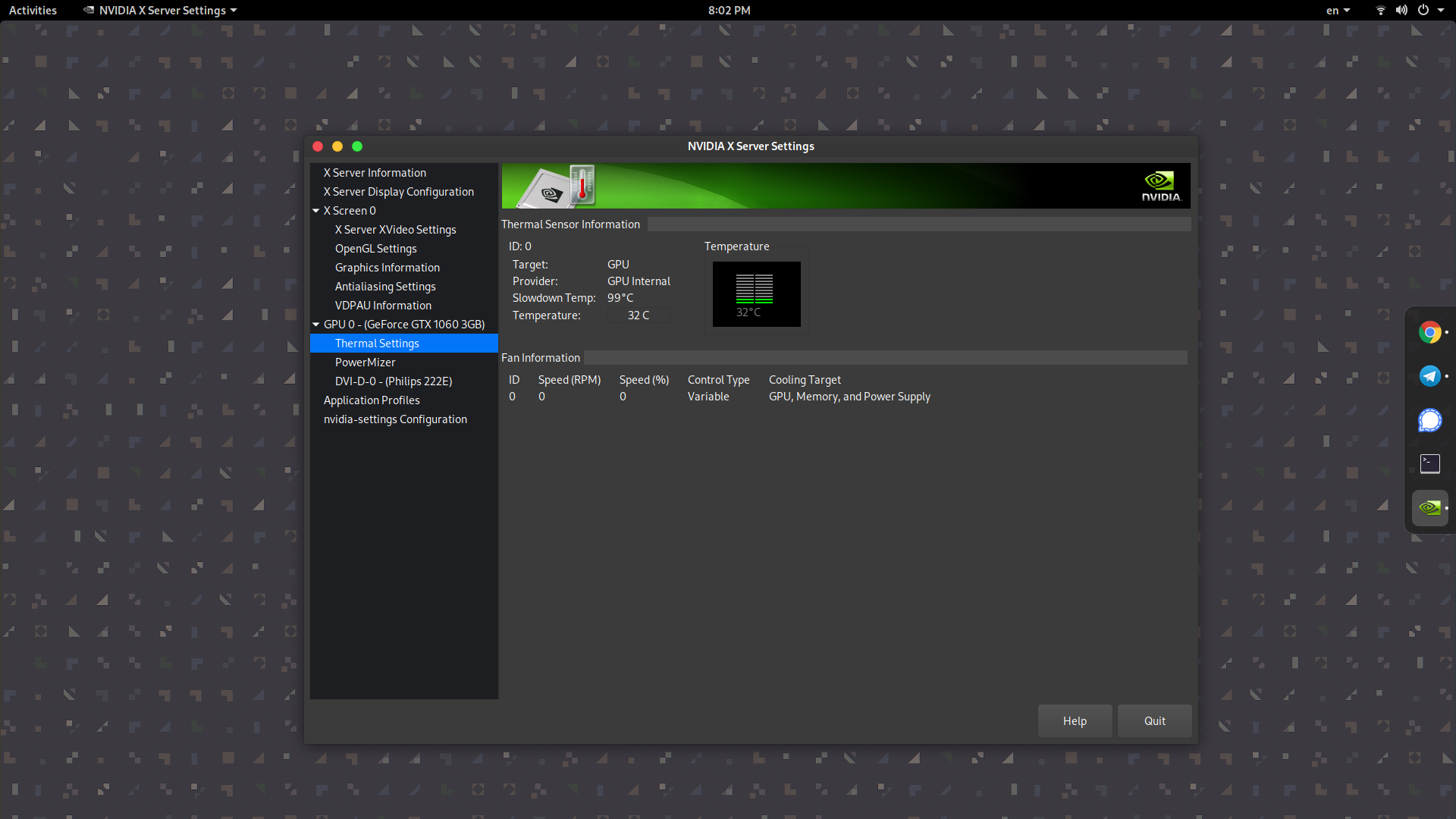The image size is (1456, 819).
Task: Launch Terminal from the dock
Action: pos(1429,463)
